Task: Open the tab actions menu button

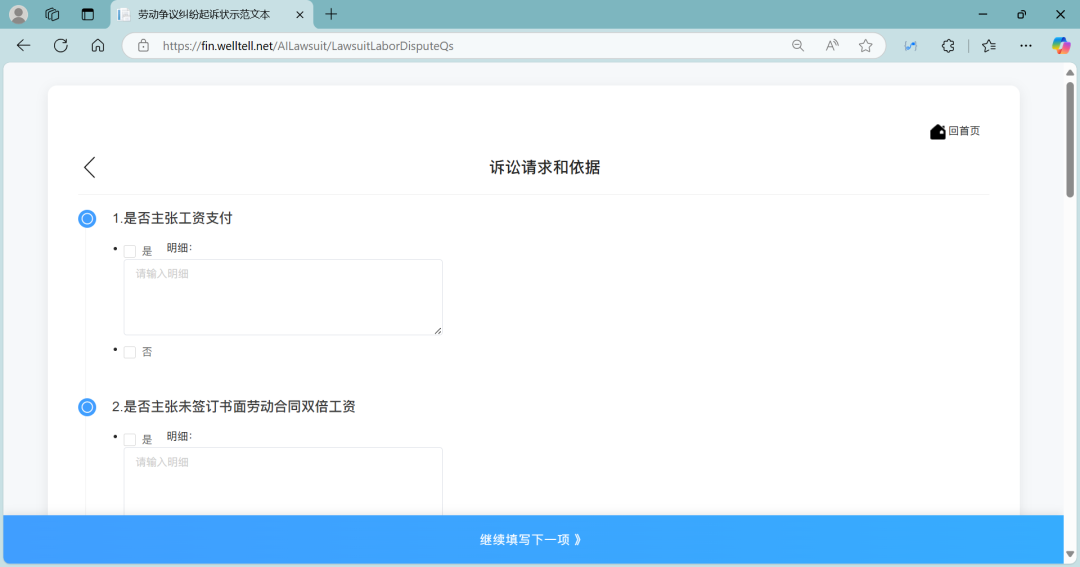Action: click(x=88, y=14)
